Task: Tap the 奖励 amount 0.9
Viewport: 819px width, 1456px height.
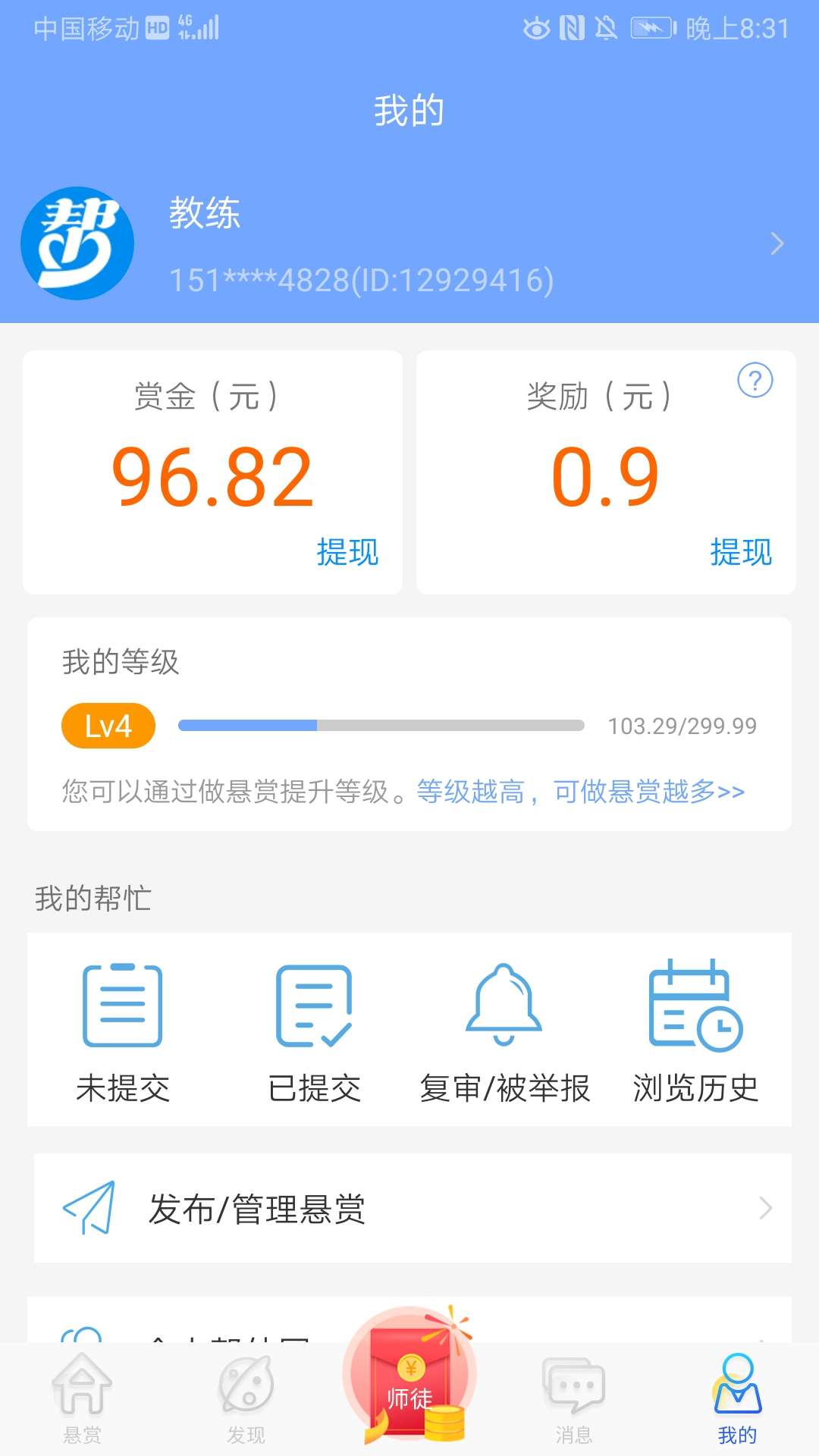Action: click(605, 477)
